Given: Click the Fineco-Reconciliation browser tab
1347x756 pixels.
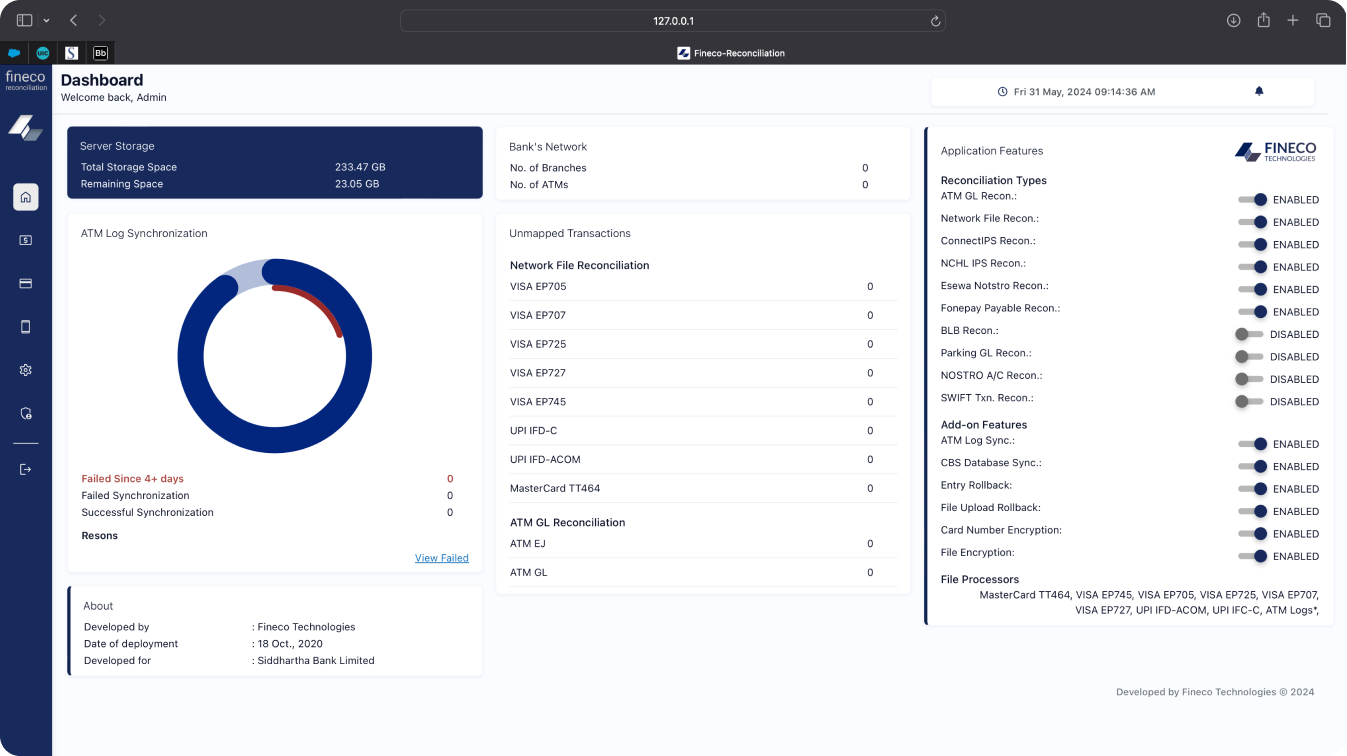Looking at the screenshot, I should 730,53.
